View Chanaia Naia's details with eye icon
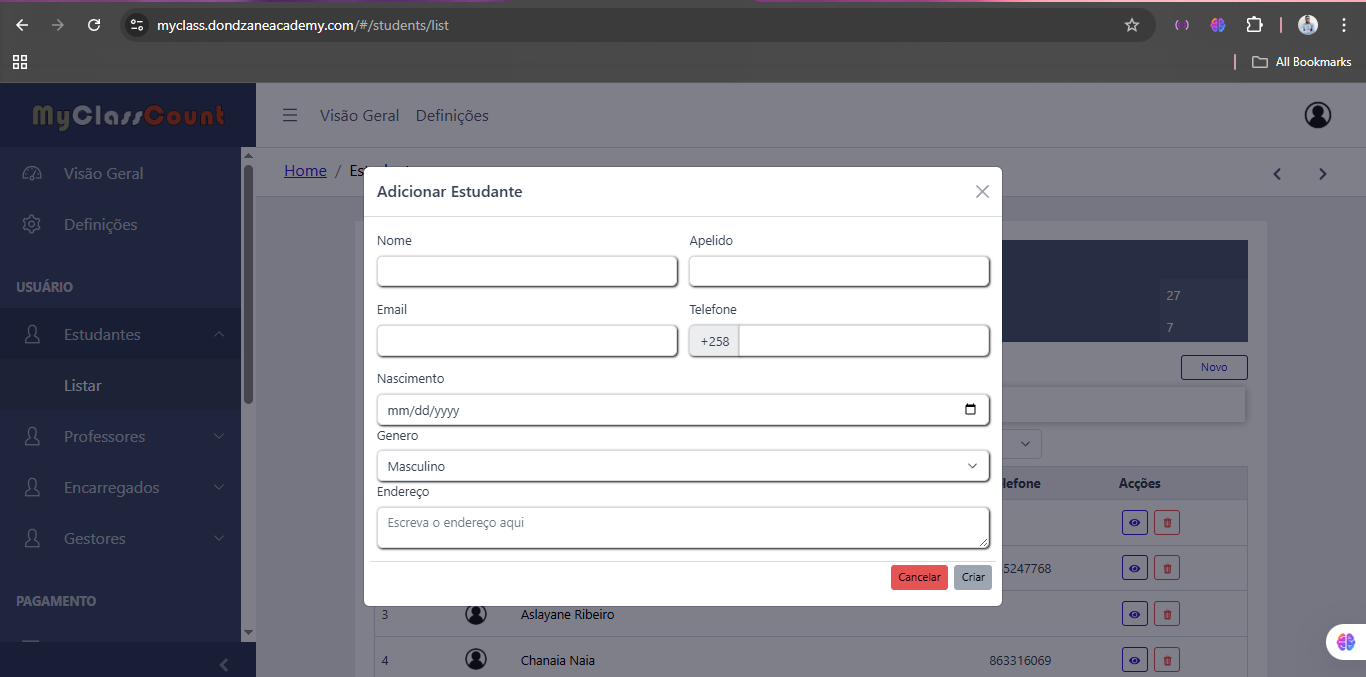This screenshot has width=1366, height=677. [x=1134, y=660]
